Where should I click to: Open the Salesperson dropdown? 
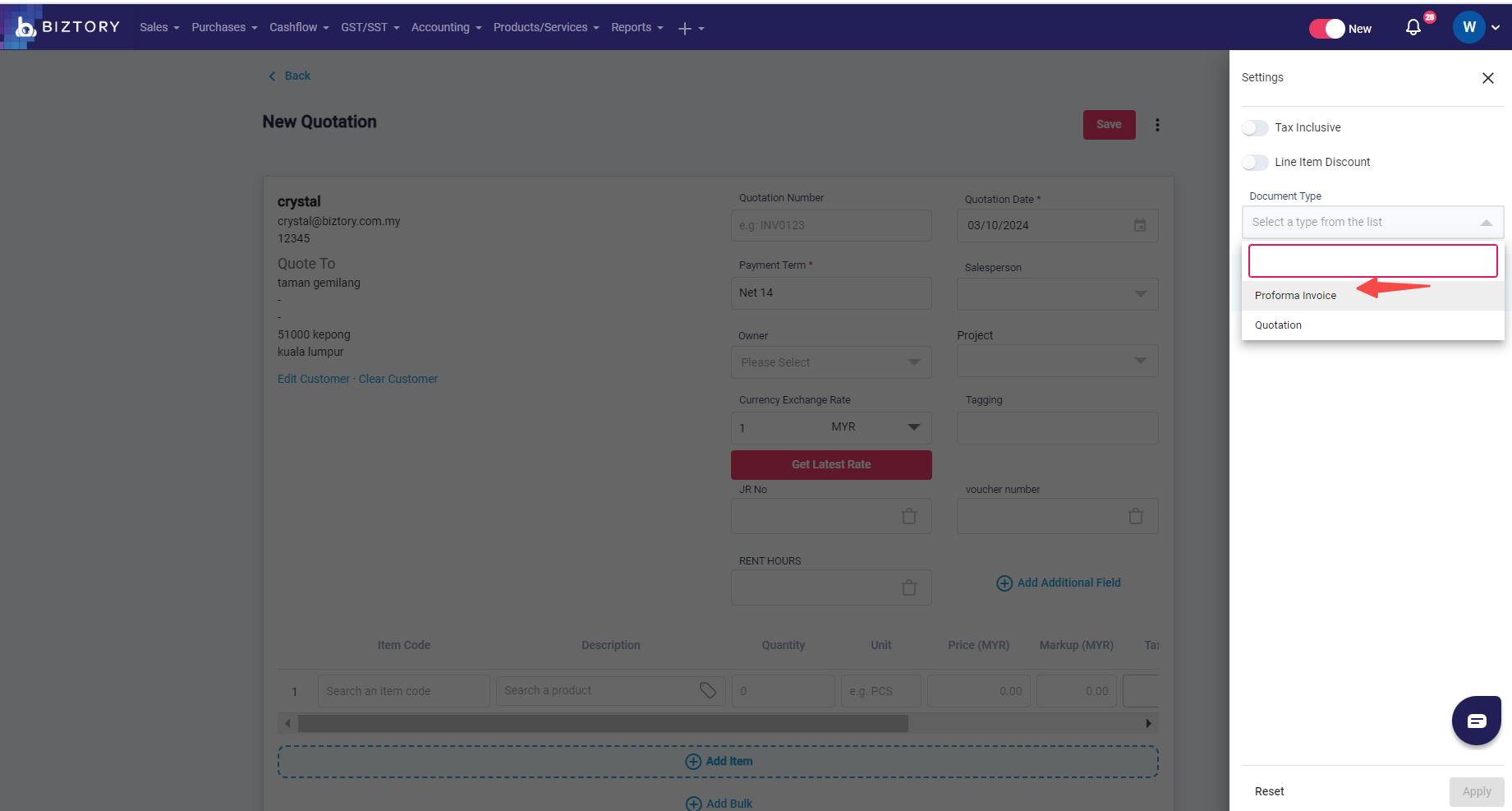pyautogui.click(x=1057, y=294)
